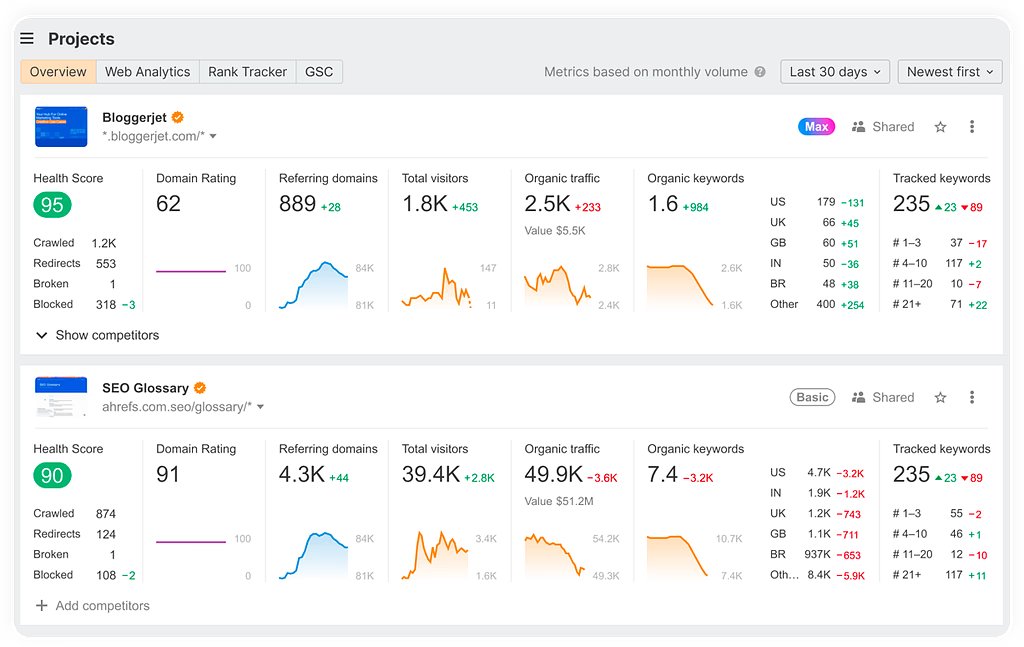Click the SEO Glossary site thumbnail
1024x647 pixels.
(x=61, y=396)
